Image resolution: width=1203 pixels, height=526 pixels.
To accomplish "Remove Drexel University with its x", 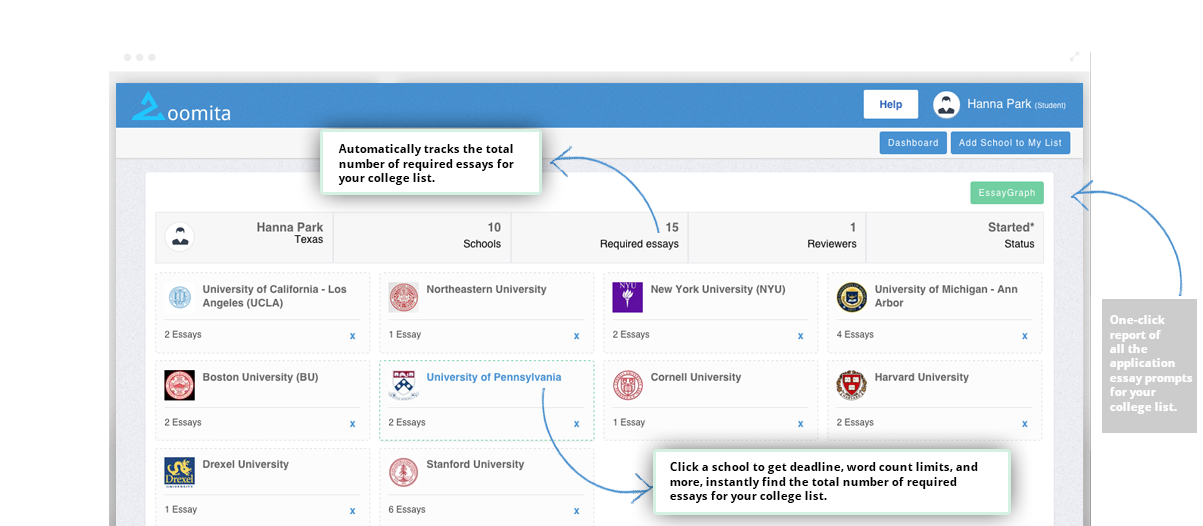I will tap(352, 511).
